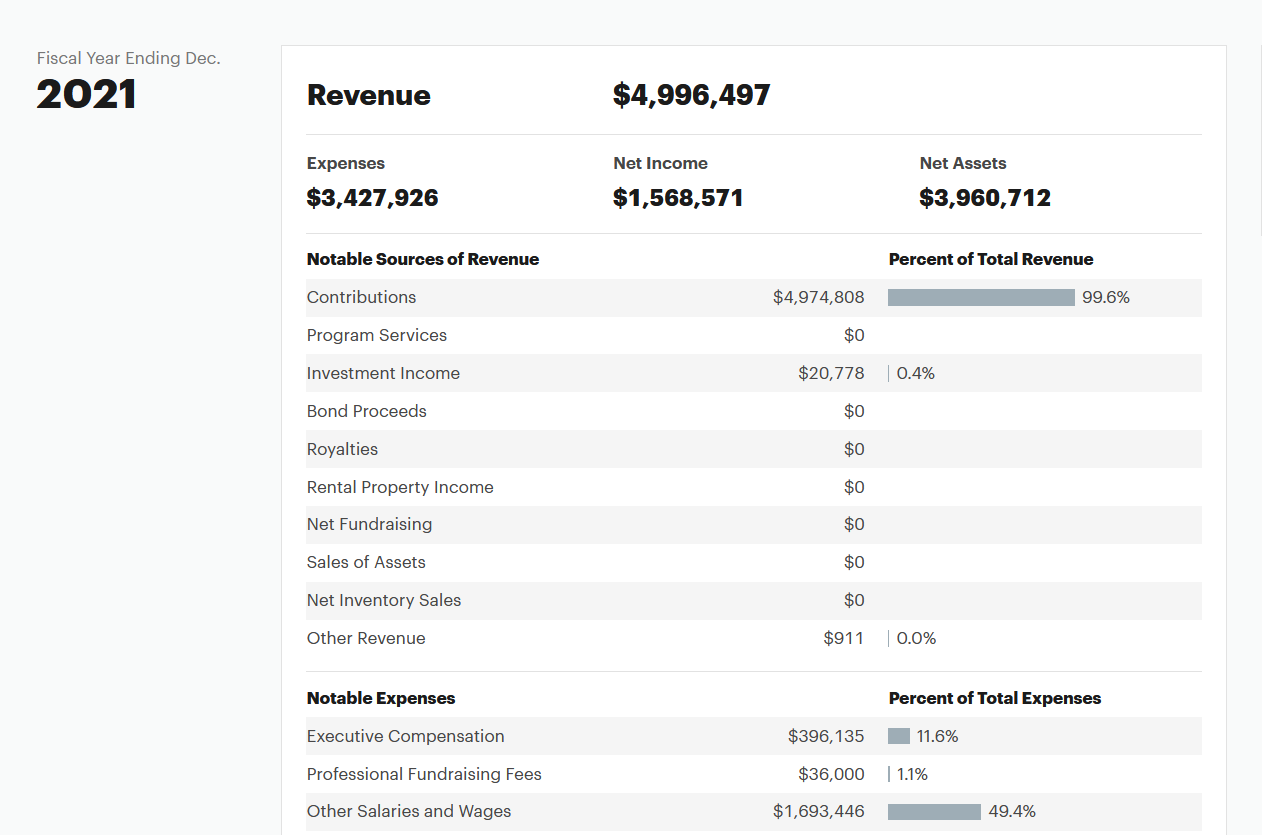Select the 2021 fiscal year heading
This screenshot has height=835, width=1262.
pyautogui.click(x=86, y=95)
